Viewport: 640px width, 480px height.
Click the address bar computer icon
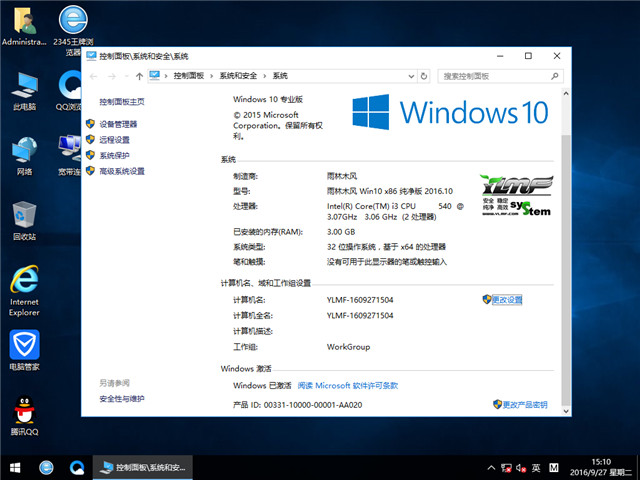point(154,76)
